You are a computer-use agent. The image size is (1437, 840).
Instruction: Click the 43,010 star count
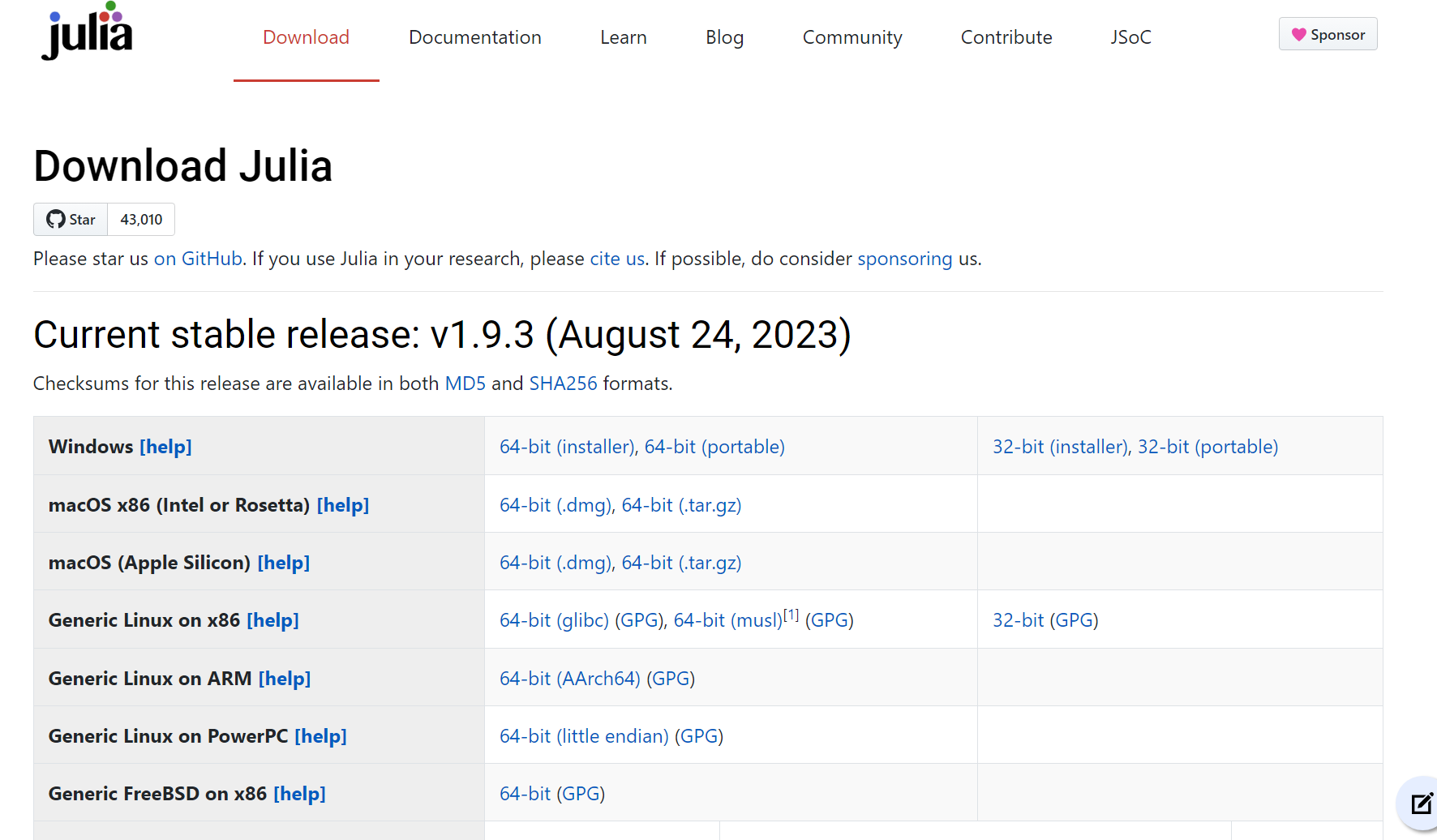141,220
